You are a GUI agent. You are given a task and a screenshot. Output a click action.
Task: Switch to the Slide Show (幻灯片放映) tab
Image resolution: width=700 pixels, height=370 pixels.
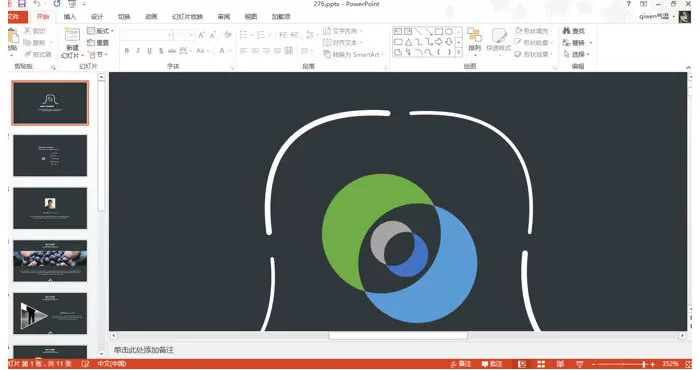(188, 17)
